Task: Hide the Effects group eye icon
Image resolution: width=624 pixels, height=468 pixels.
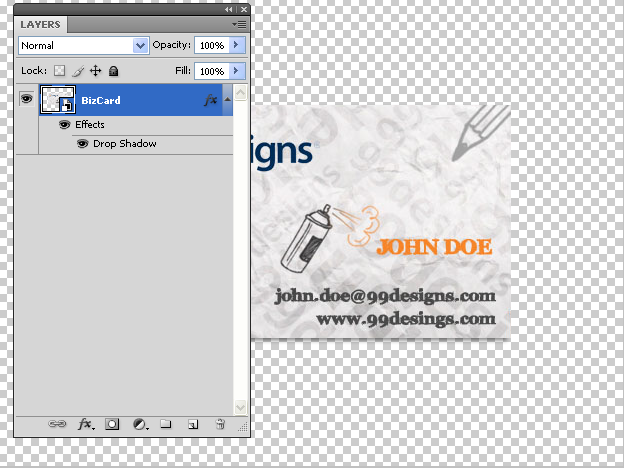Action: [64, 125]
